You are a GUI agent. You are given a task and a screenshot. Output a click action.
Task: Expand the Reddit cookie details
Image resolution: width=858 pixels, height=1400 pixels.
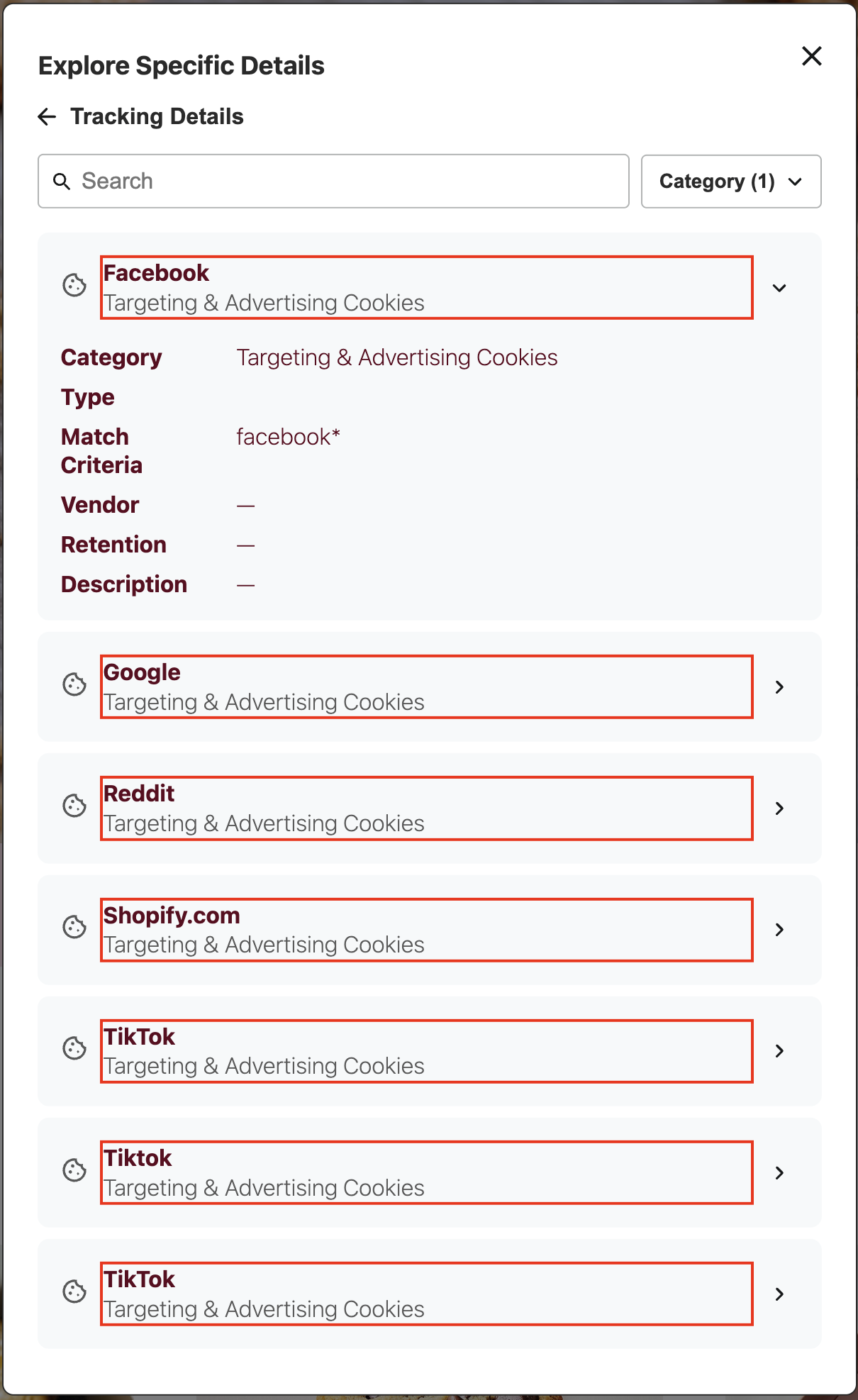pyautogui.click(x=779, y=808)
